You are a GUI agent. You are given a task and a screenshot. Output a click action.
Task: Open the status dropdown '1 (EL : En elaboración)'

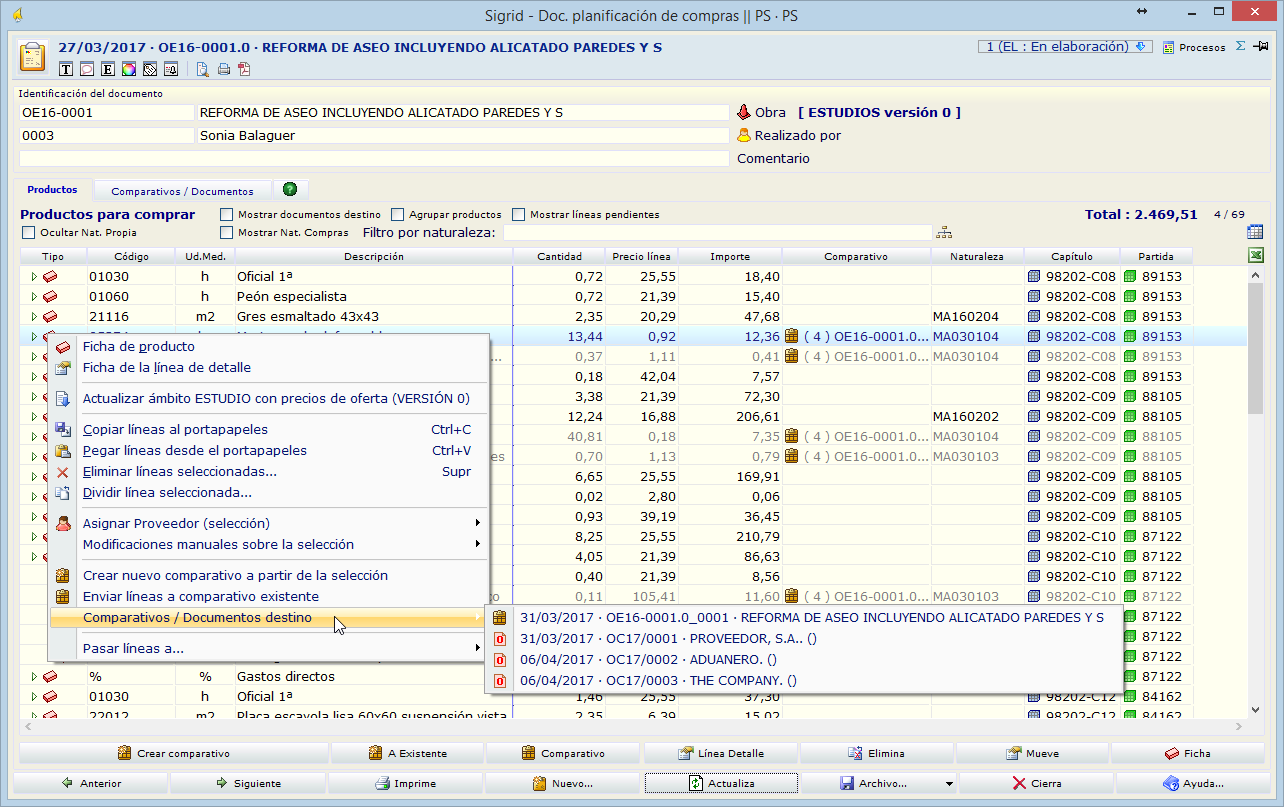(1065, 47)
